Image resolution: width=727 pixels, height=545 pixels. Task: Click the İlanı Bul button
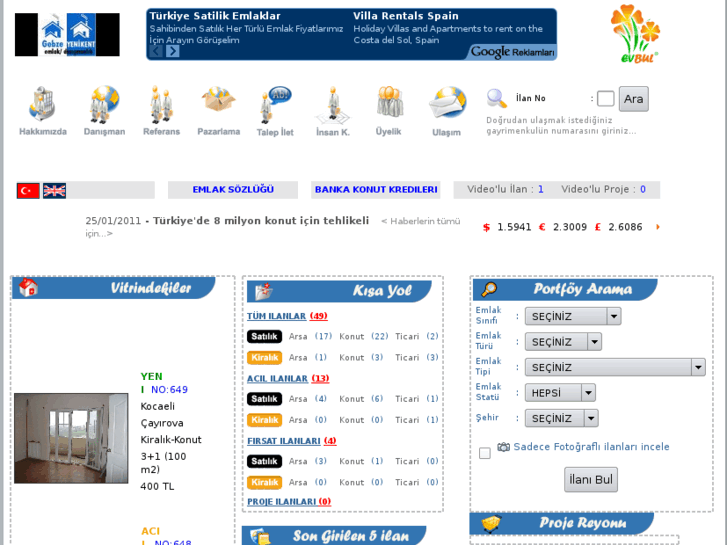pyautogui.click(x=591, y=480)
